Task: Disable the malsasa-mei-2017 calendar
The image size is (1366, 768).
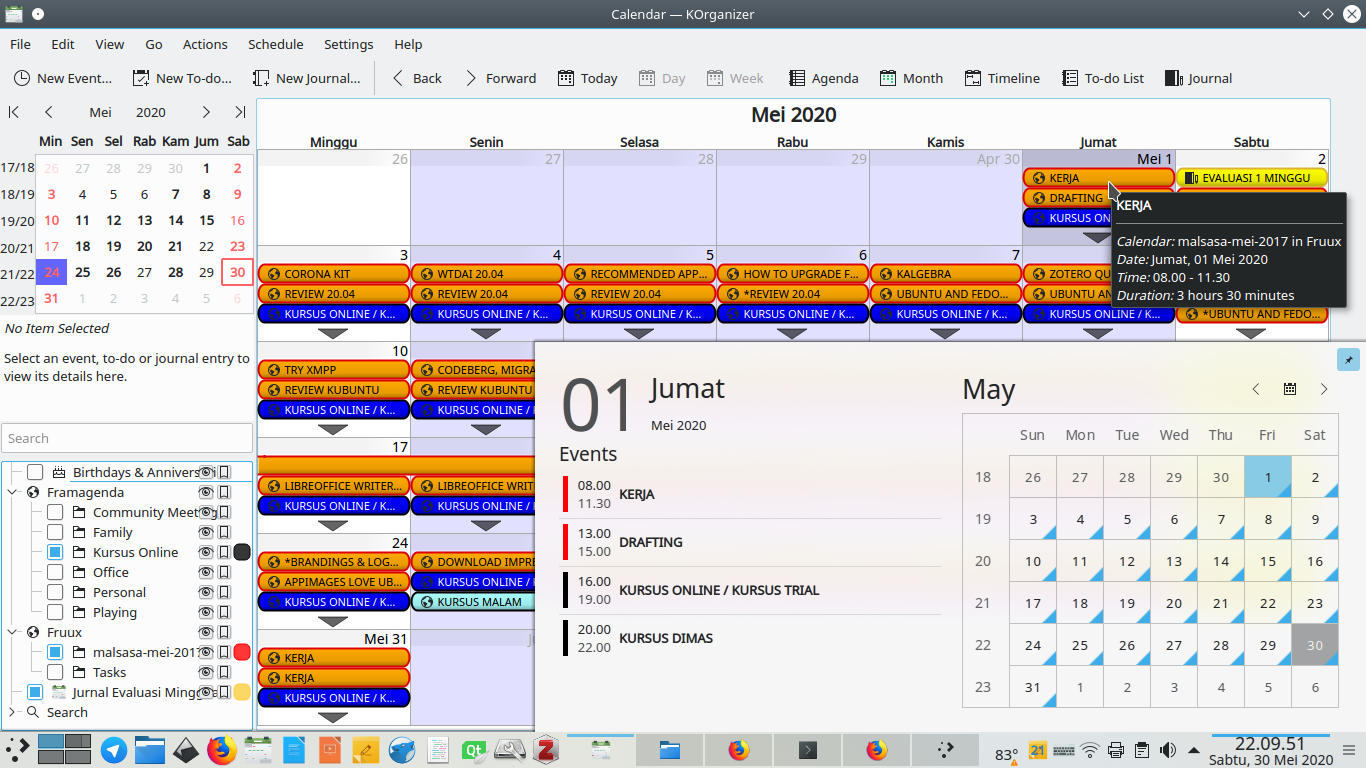Action: click(x=55, y=652)
